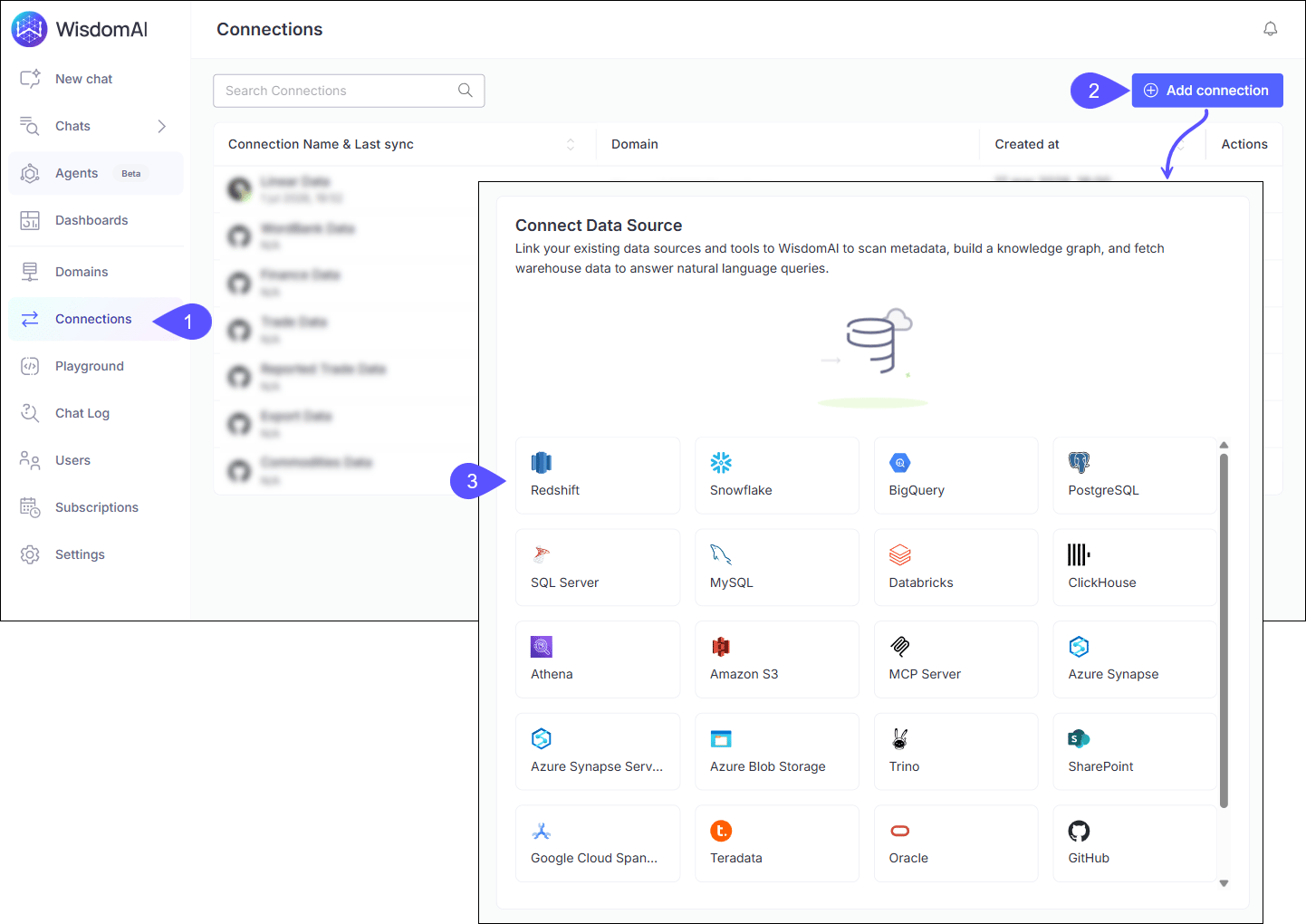Click the Domain column header
This screenshot has height=924, width=1306.
(x=635, y=144)
